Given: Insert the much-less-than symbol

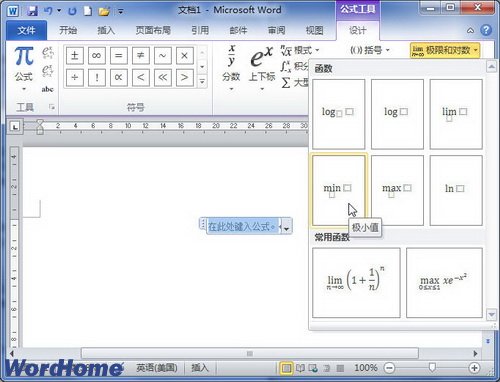Looking at the screenshot, I should pos(163,77).
